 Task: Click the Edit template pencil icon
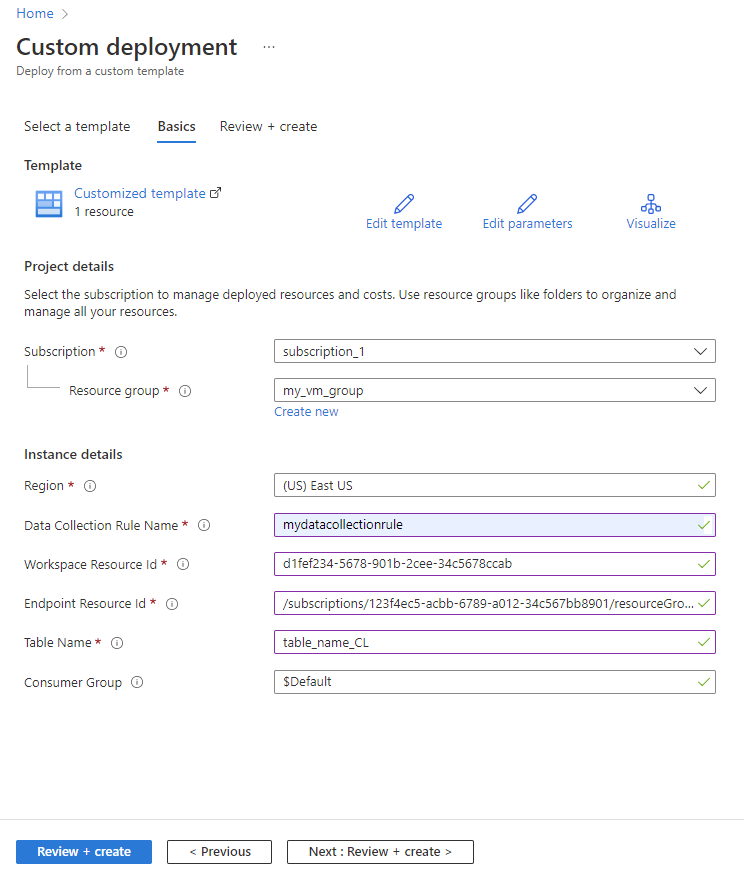[404, 204]
